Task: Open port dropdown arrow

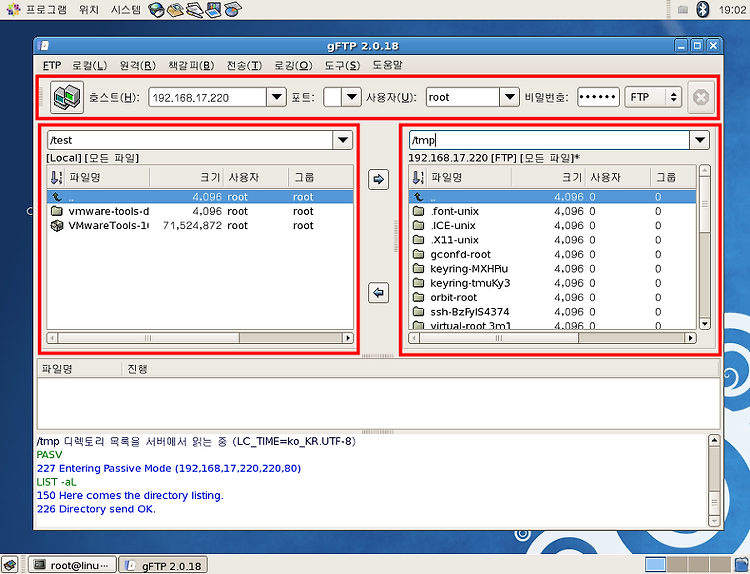Action: pos(352,97)
